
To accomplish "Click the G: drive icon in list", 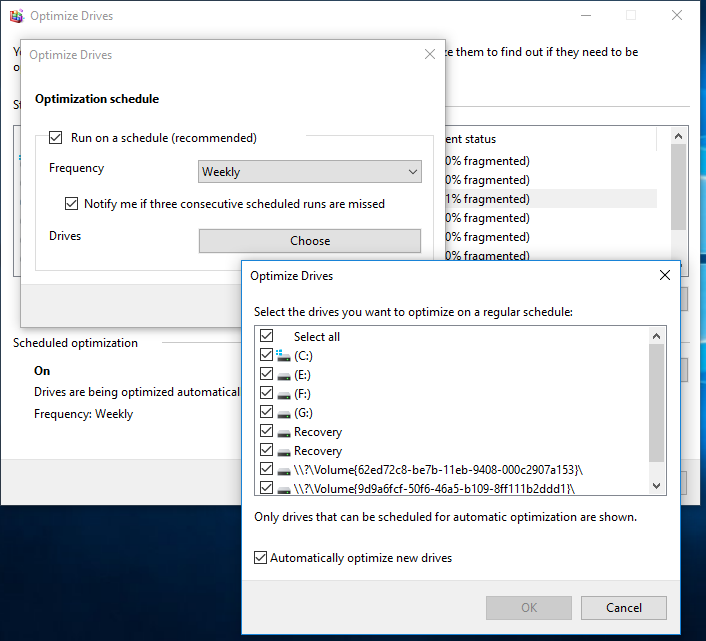I will (284, 413).
